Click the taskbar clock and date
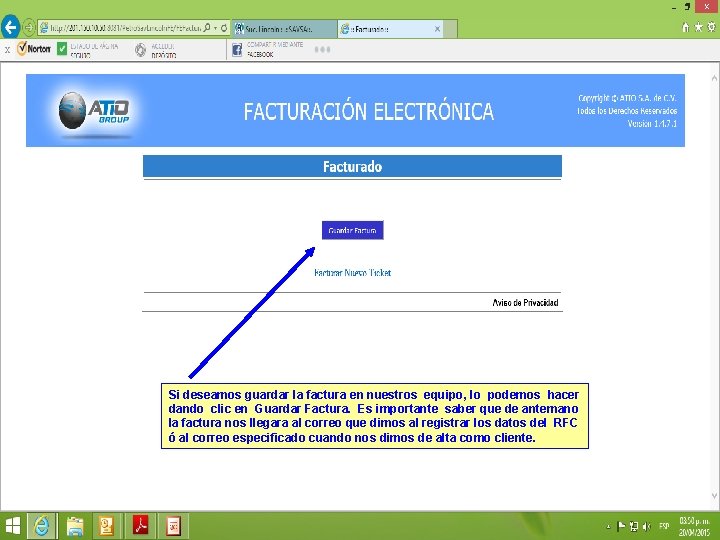The width and height of the screenshot is (720, 540). pos(694,526)
